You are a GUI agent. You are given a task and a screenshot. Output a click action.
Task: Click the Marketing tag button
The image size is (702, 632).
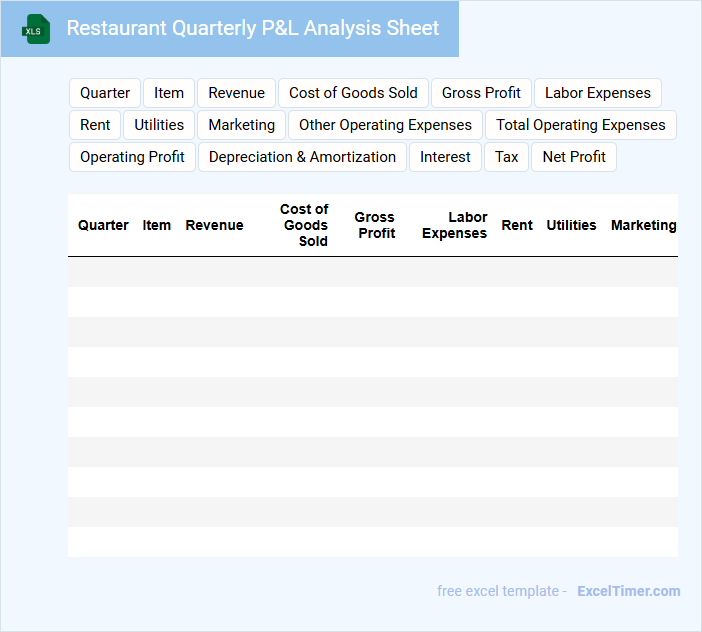241,125
